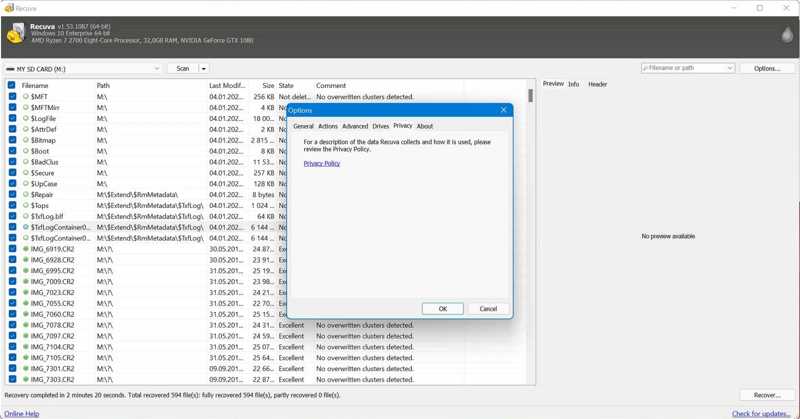800x419 pixels.
Task: Uncheck the $TxfLog.blf checkbox
Action: pos(12,216)
